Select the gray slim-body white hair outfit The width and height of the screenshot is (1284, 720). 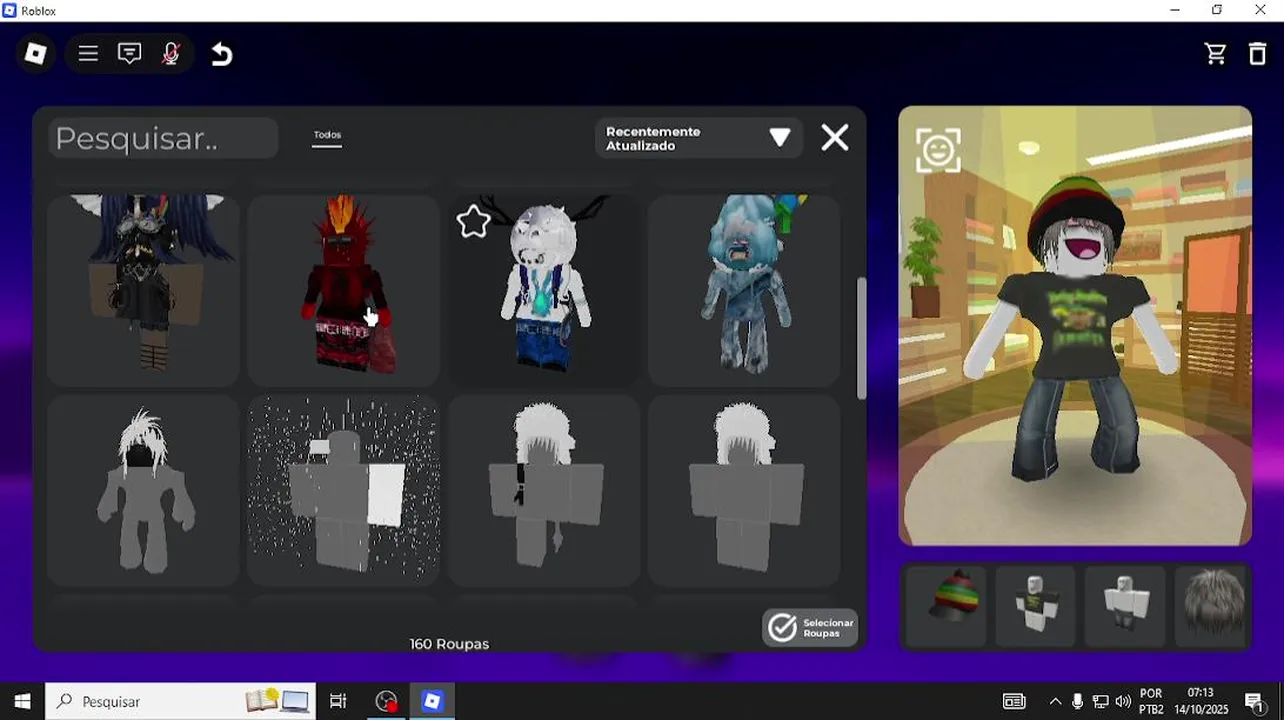tap(143, 490)
